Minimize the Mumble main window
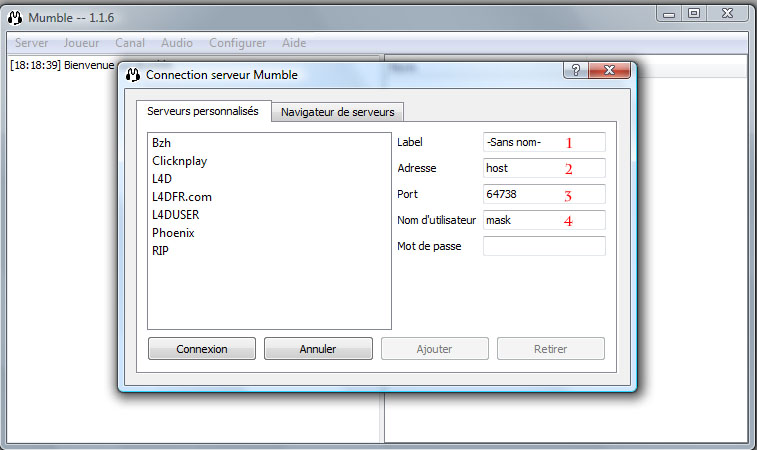Image resolution: width=757 pixels, height=450 pixels. point(669,14)
